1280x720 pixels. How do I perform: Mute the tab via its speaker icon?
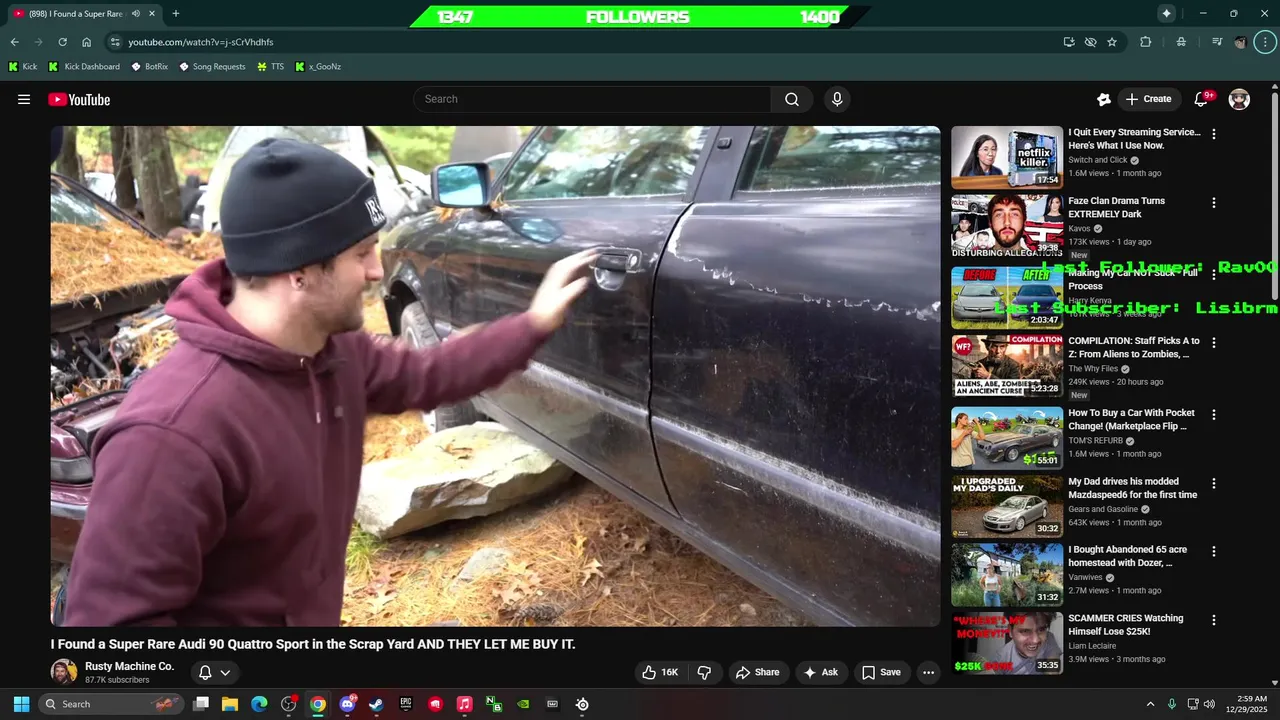tap(136, 14)
